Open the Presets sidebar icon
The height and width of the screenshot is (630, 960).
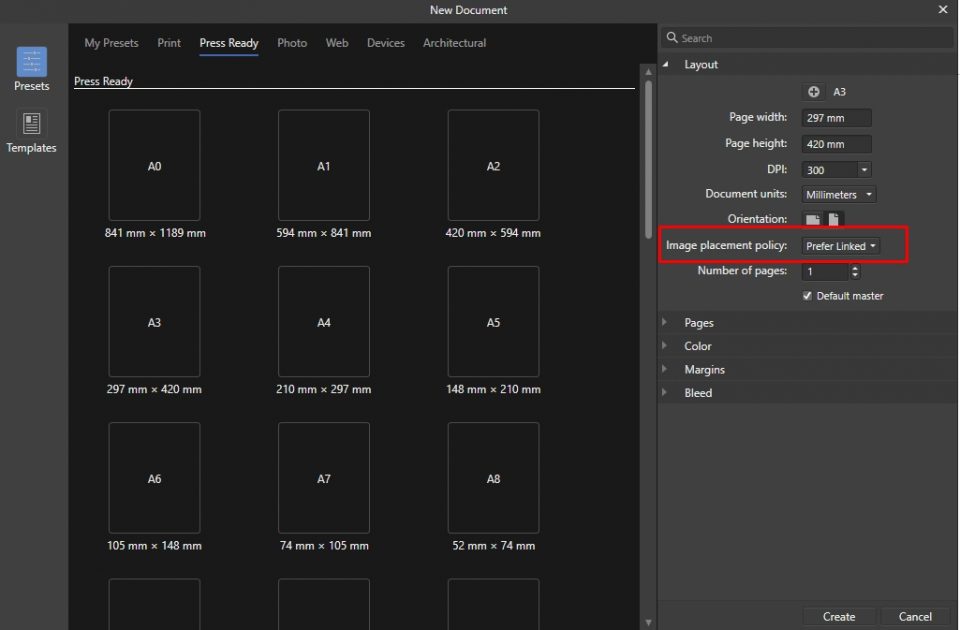click(x=32, y=62)
